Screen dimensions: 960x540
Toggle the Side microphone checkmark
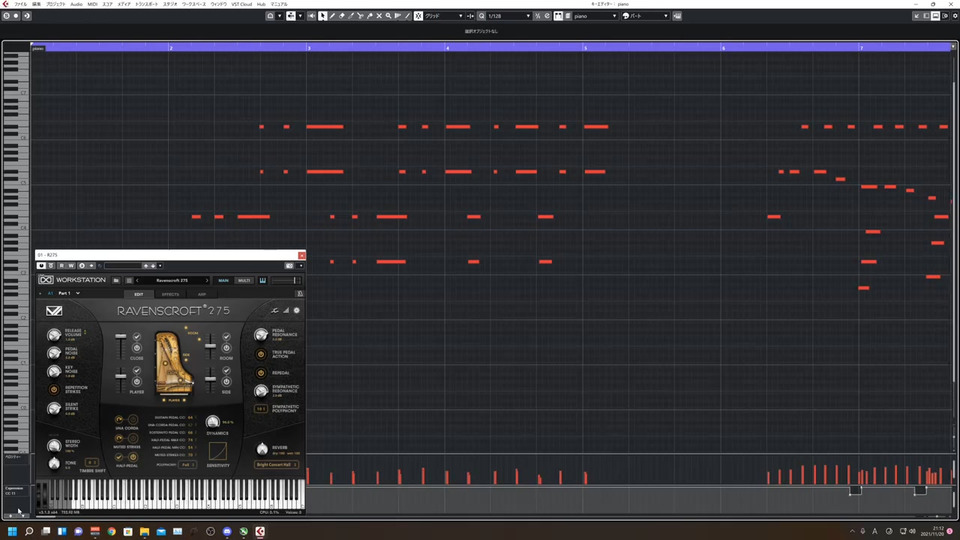tap(227, 370)
